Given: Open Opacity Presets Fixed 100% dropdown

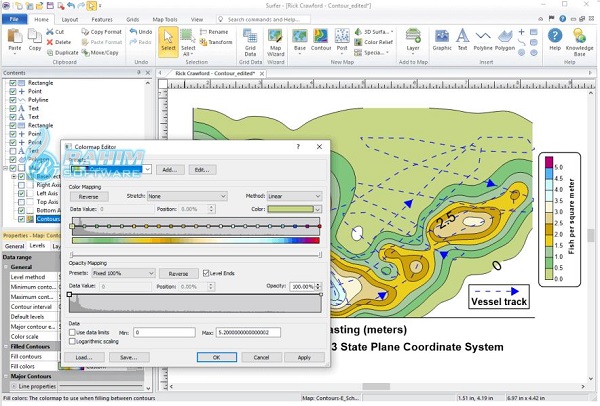Looking at the screenshot, I should click(123, 273).
